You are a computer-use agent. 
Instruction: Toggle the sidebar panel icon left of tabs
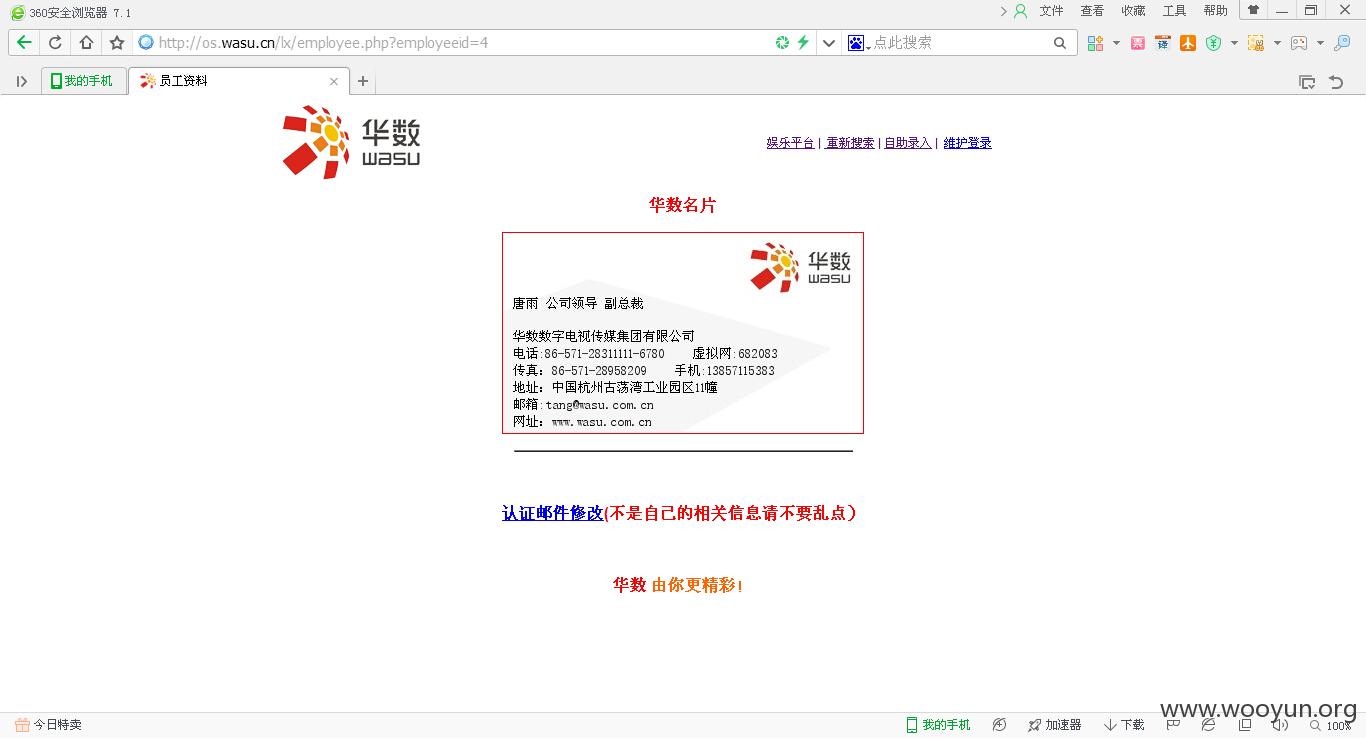click(x=21, y=82)
